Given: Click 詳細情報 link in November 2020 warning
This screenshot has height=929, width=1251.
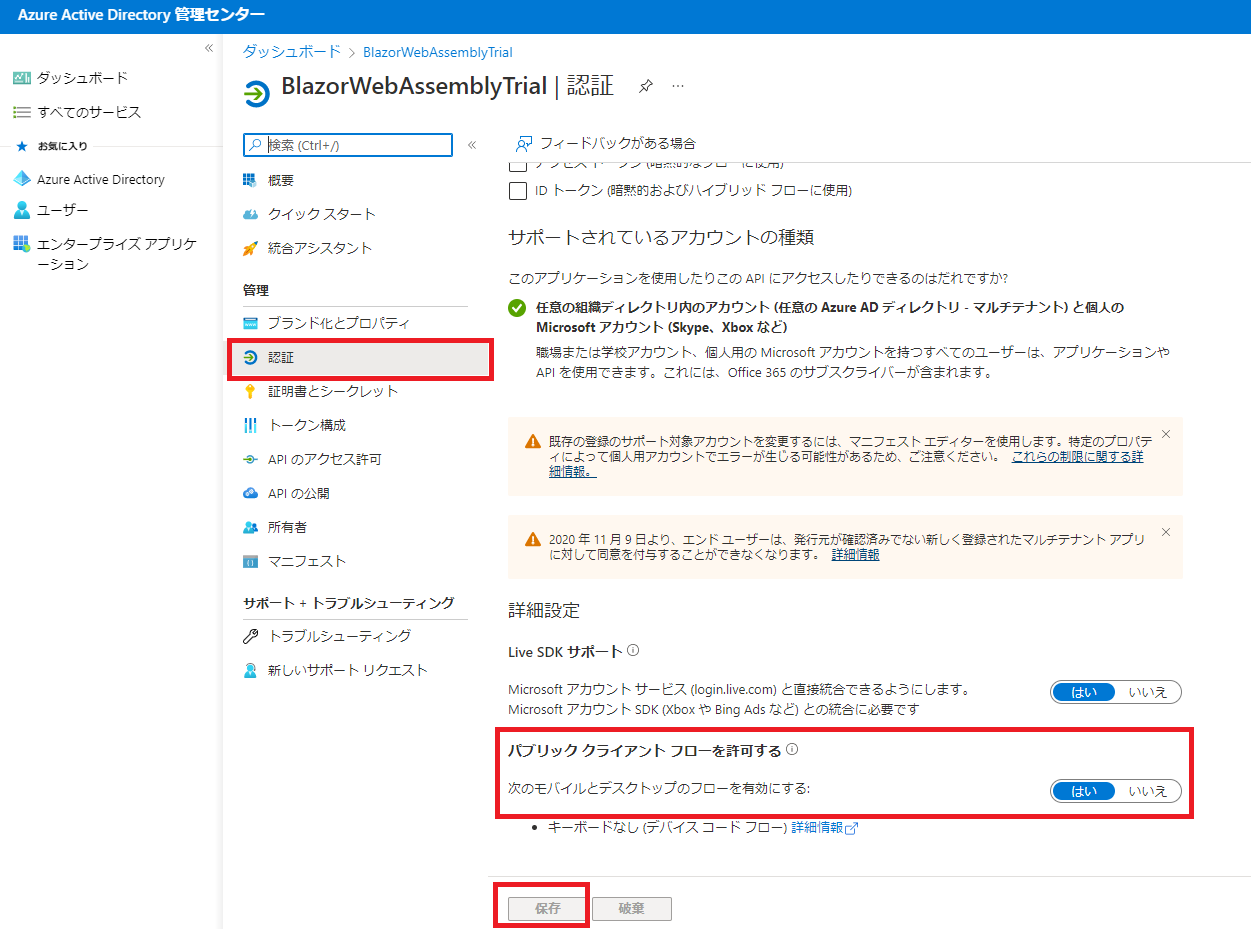Looking at the screenshot, I should coord(855,554).
